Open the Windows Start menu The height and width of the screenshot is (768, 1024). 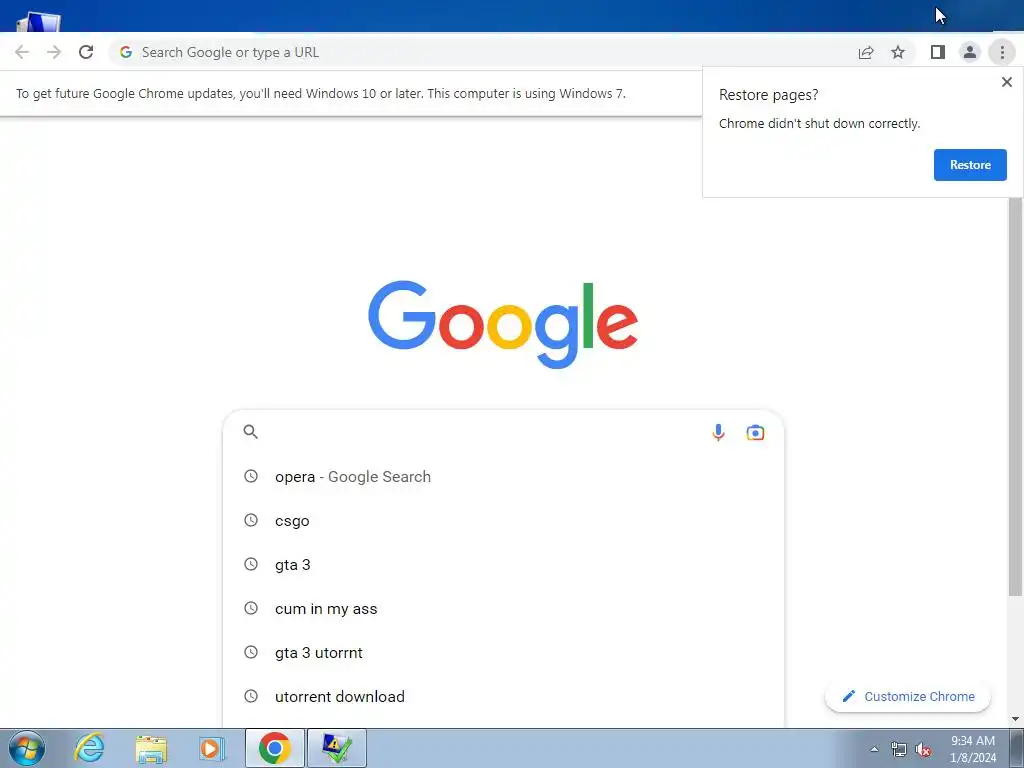tap(27, 748)
